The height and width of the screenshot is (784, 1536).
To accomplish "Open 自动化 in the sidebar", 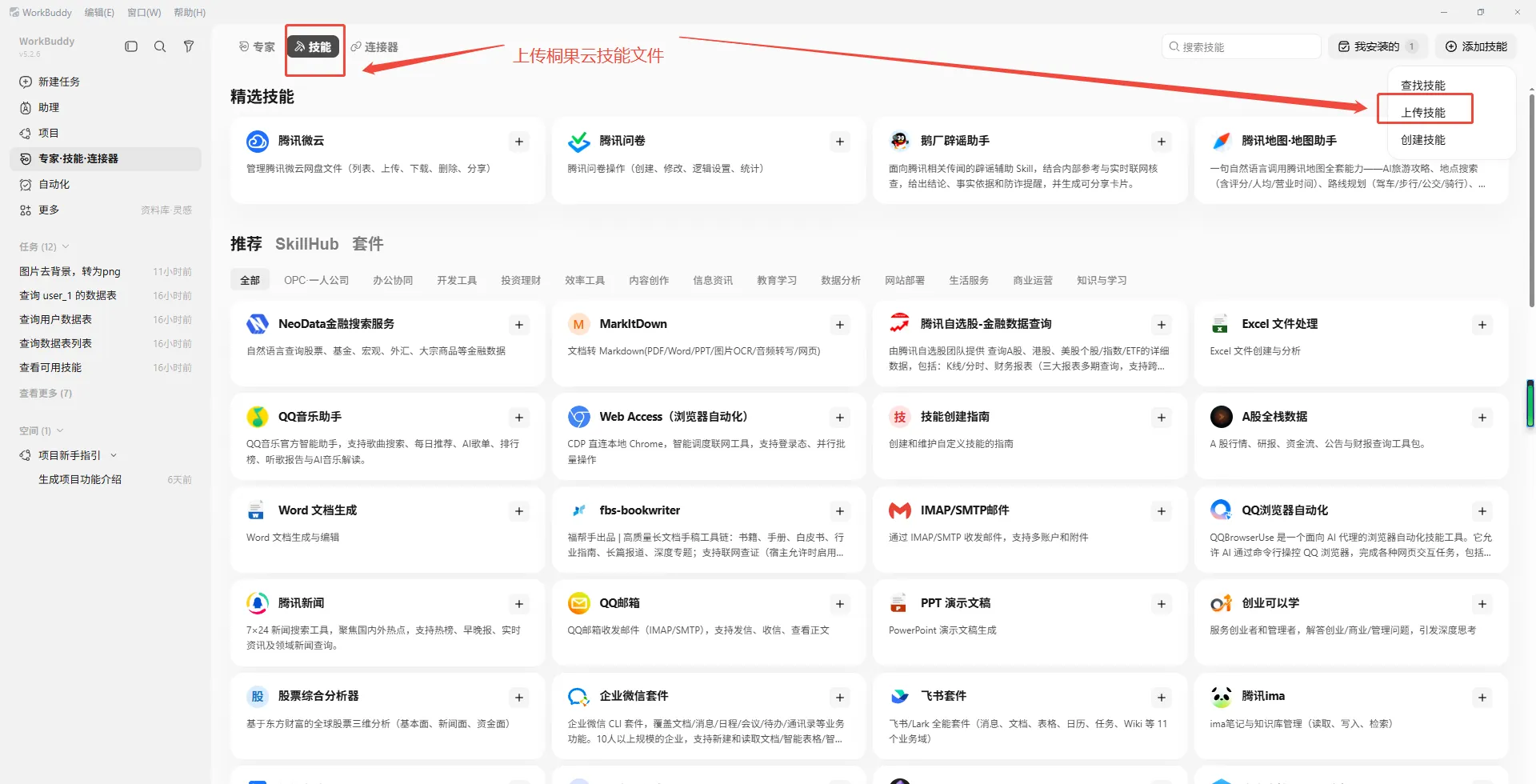I will pyautogui.click(x=106, y=184).
